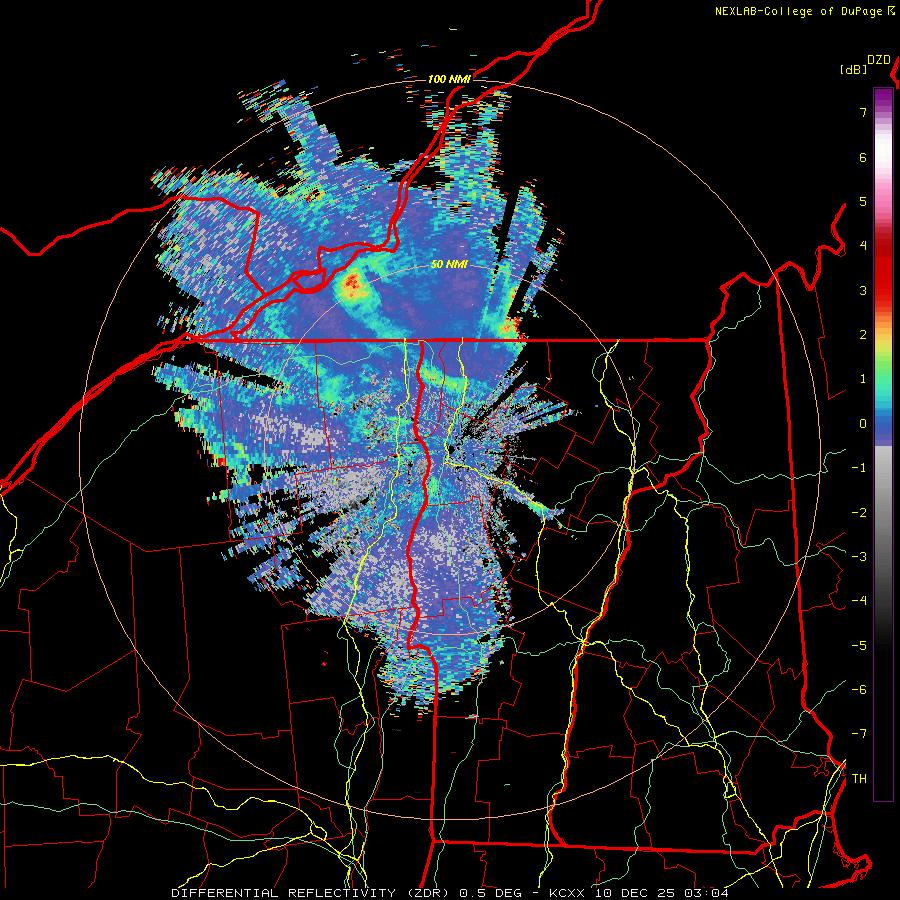Click the red high-ZDR core near the 50 NMI ring
This screenshot has height=900, width=900.
[x=351, y=282]
